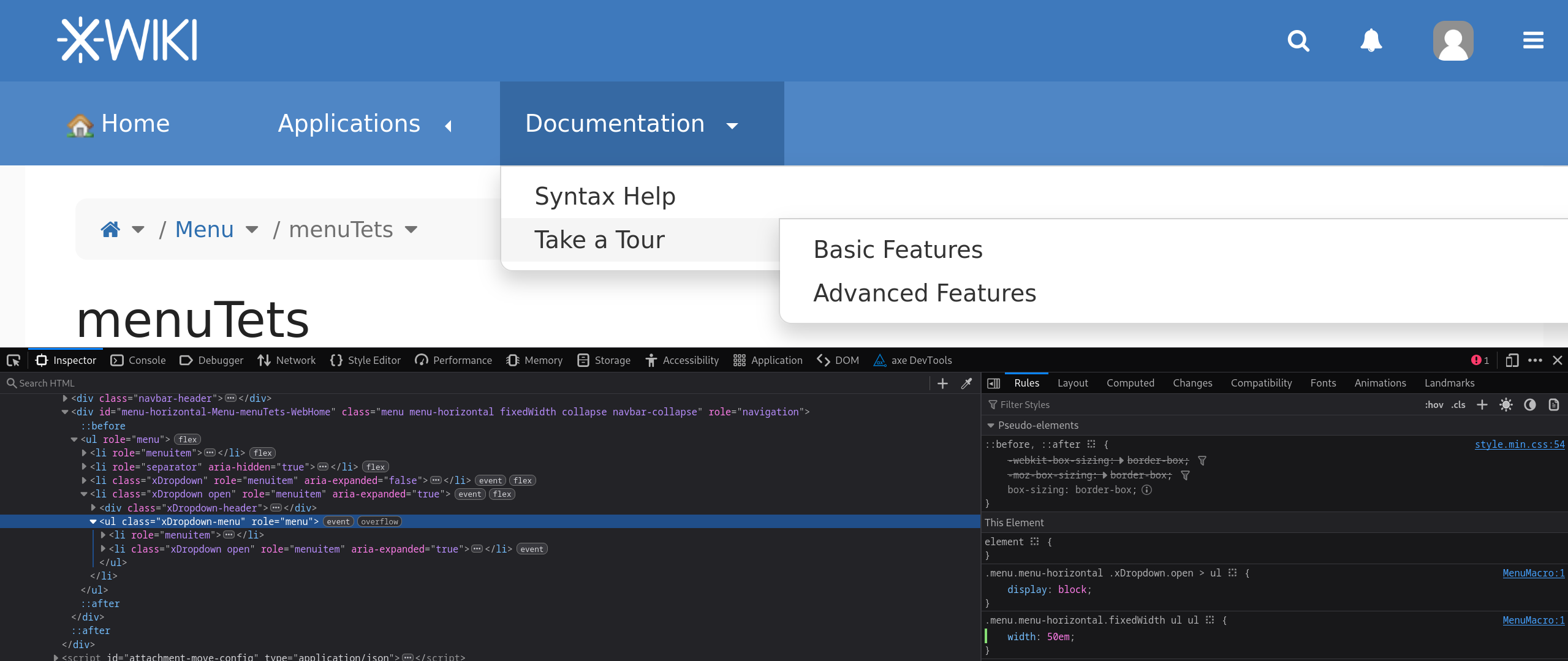Image resolution: width=1568 pixels, height=661 pixels.
Task: Select Advanced Features menu entry
Action: 924,293
